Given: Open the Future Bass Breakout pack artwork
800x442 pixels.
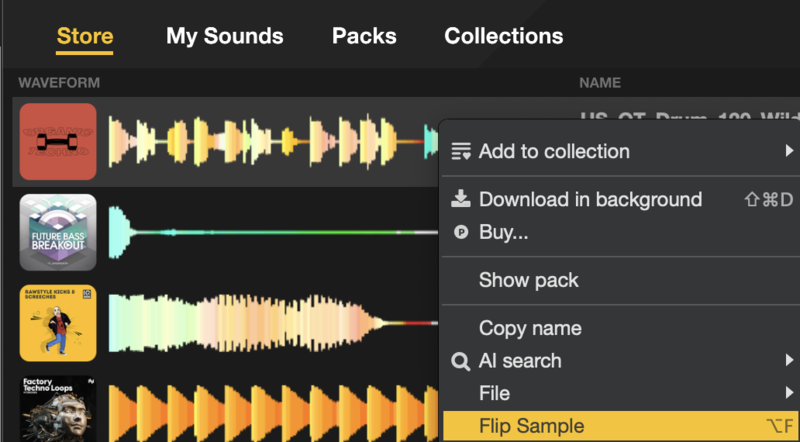Looking at the screenshot, I should click(x=58, y=233).
